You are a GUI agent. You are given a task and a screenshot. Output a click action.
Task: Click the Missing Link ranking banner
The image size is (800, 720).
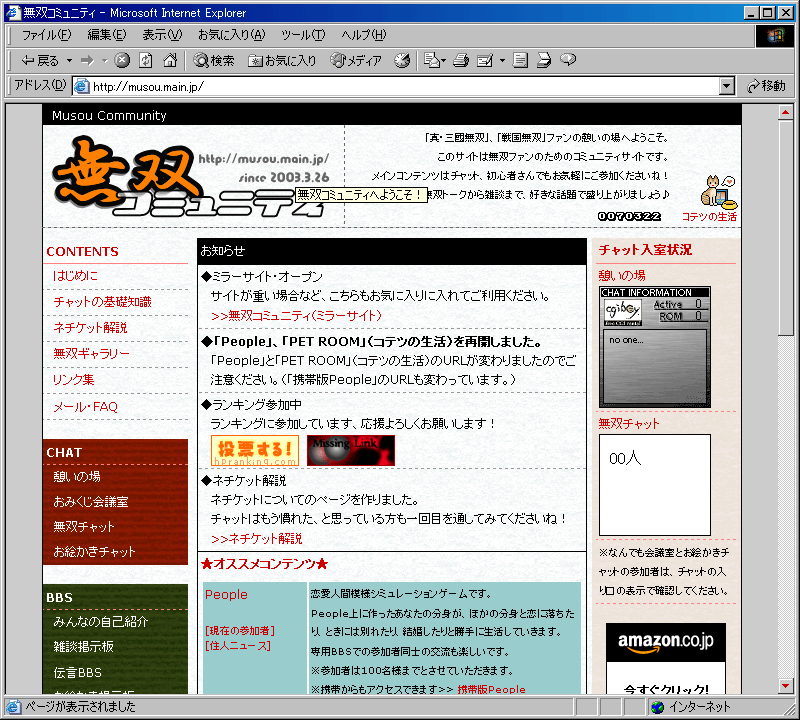(351, 450)
